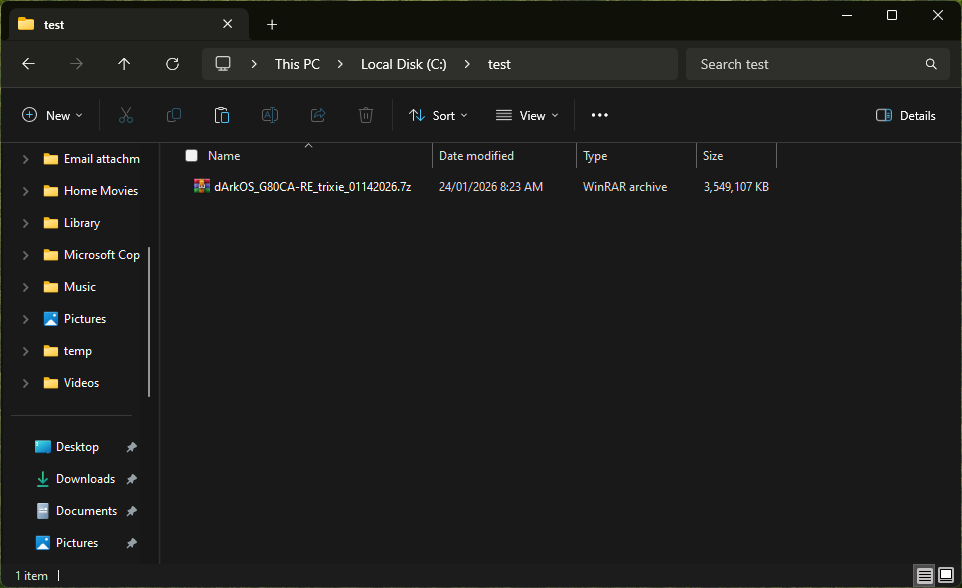Viewport: 962px width, 588px height.
Task: Open the New item dropdown button
Action: pyautogui.click(x=52, y=115)
